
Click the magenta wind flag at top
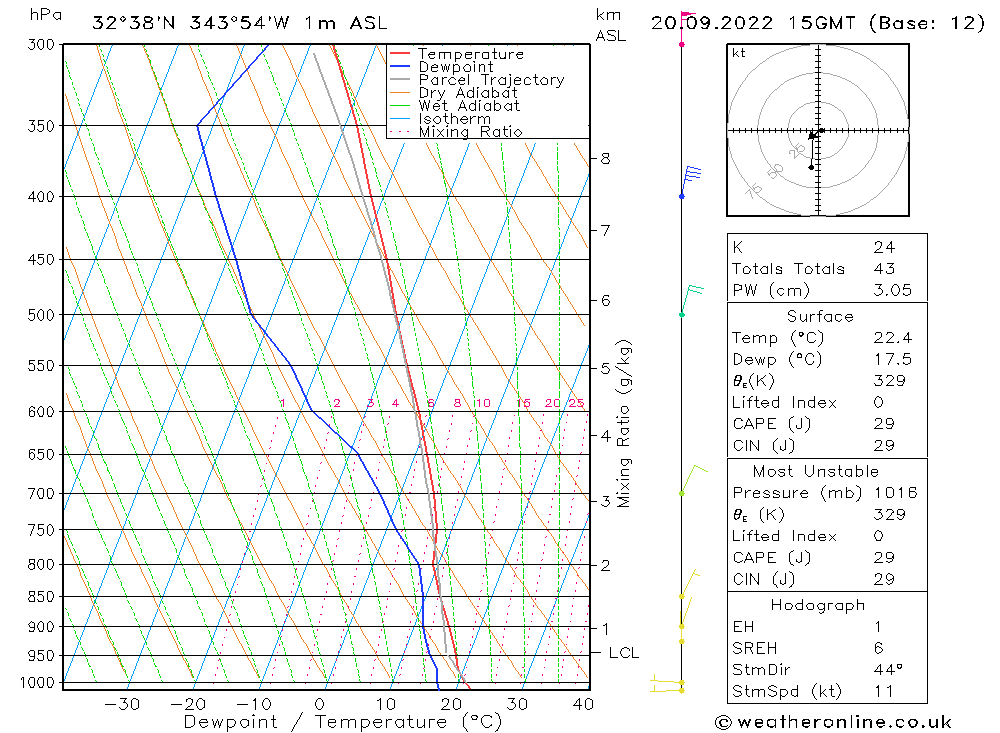tap(687, 28)
